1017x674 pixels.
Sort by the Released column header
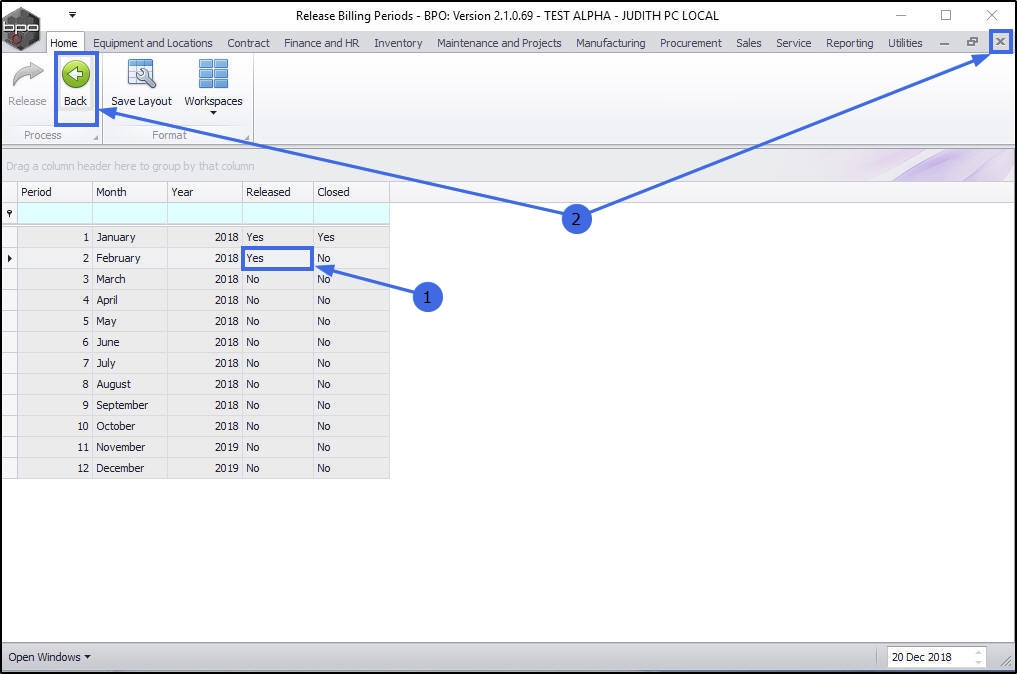[278, 192]
